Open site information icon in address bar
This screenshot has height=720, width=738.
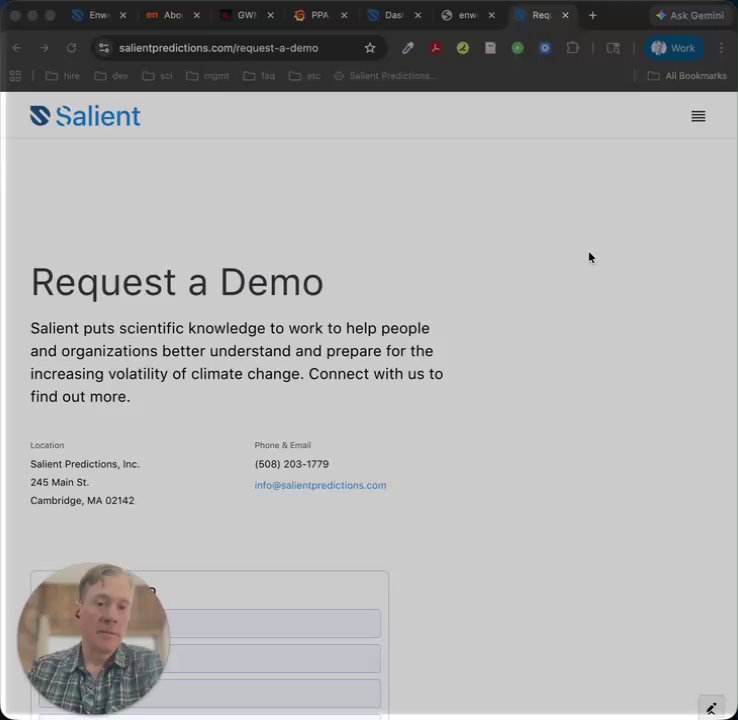point(104,48)
